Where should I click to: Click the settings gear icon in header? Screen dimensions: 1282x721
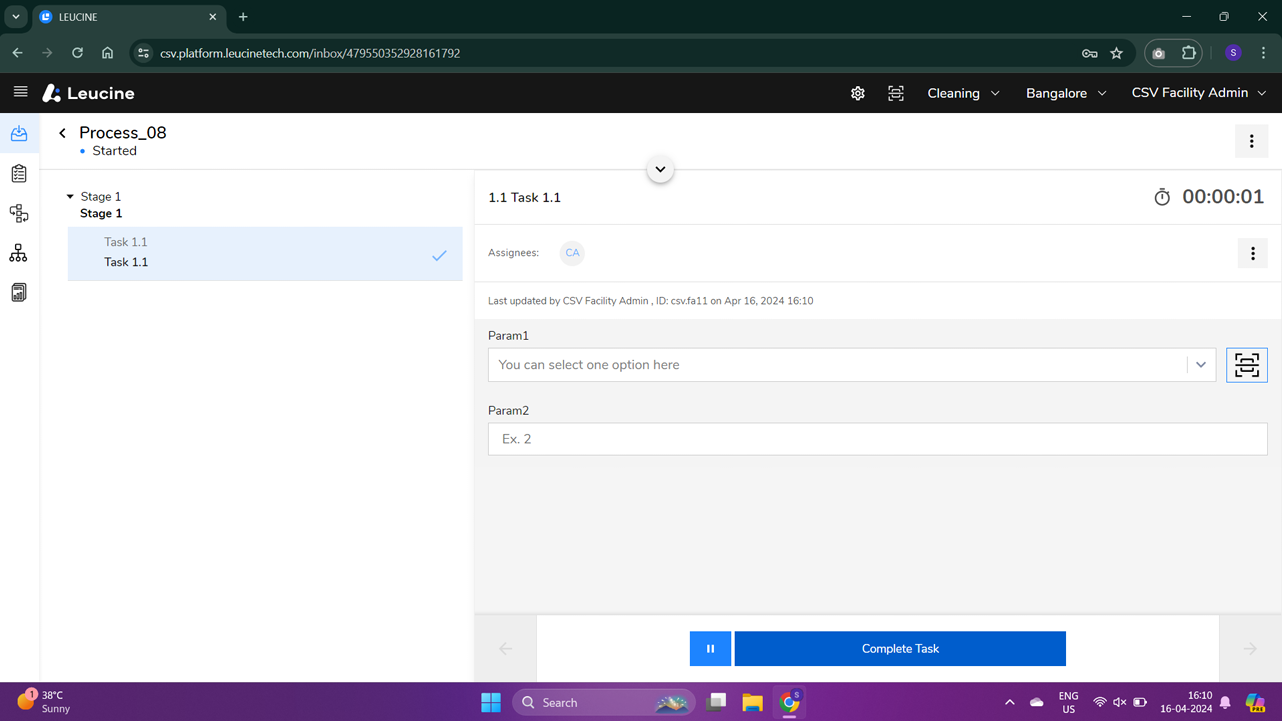(x=857, y=93)
